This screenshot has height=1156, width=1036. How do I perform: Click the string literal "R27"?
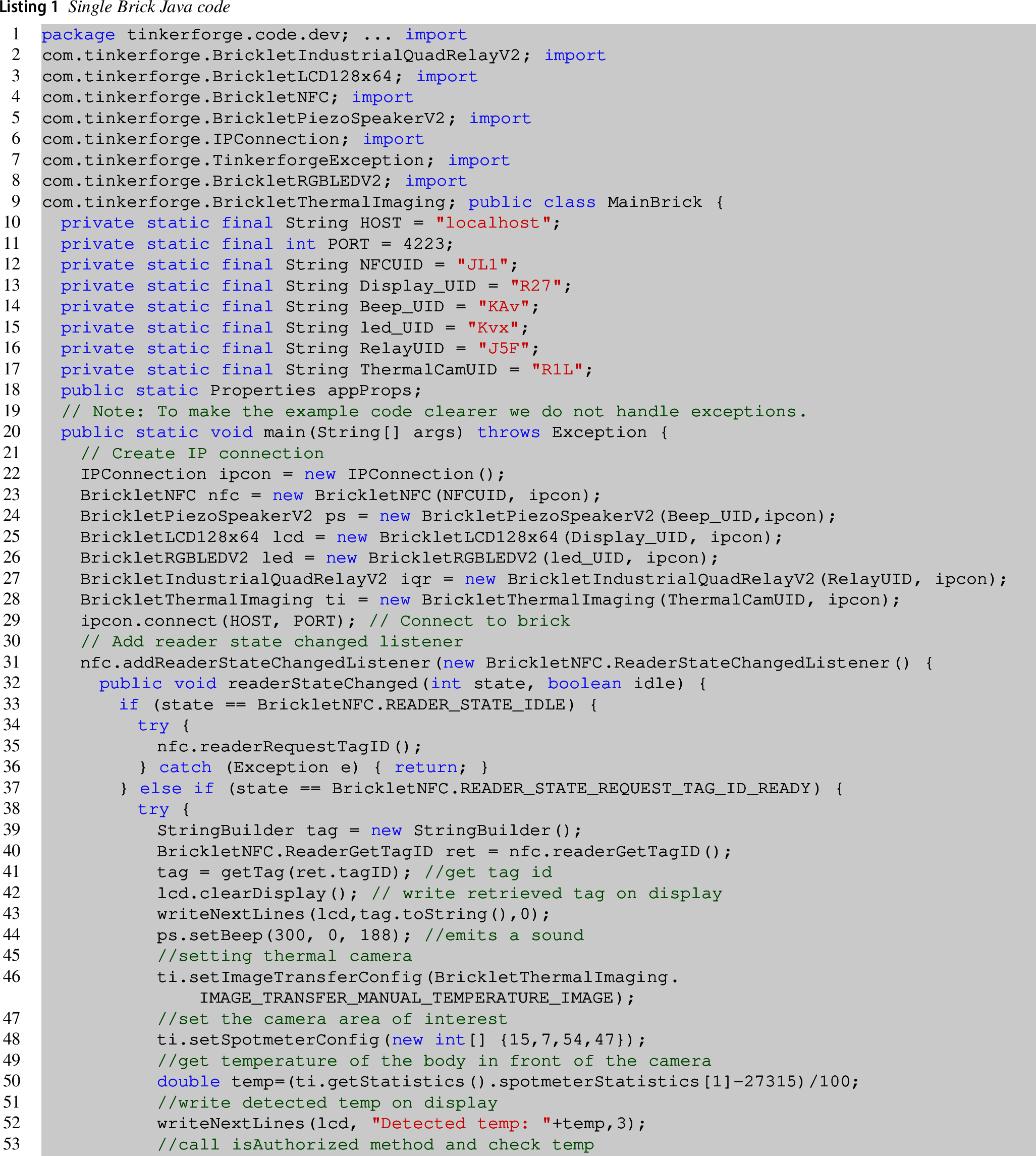(x=535, y=286)
